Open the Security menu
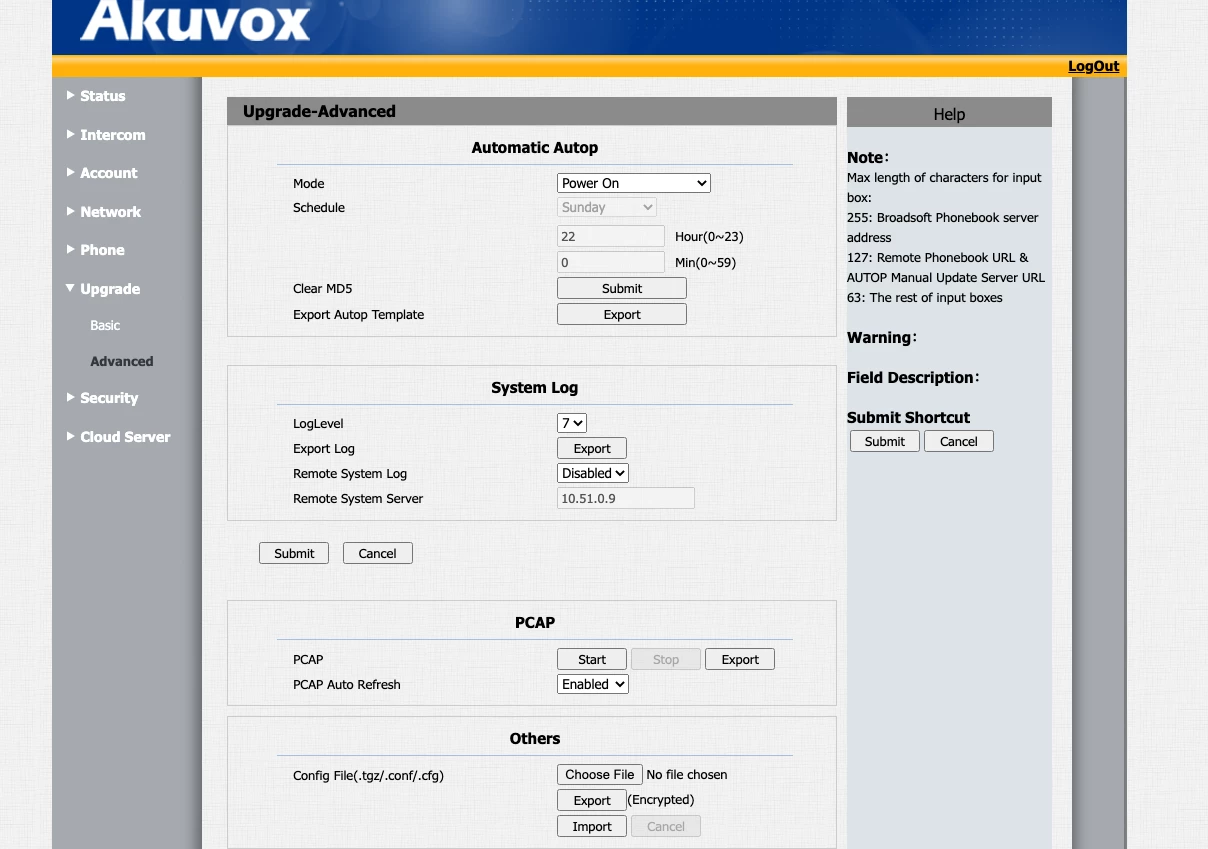1208x849 pixels. click(109, 398)
